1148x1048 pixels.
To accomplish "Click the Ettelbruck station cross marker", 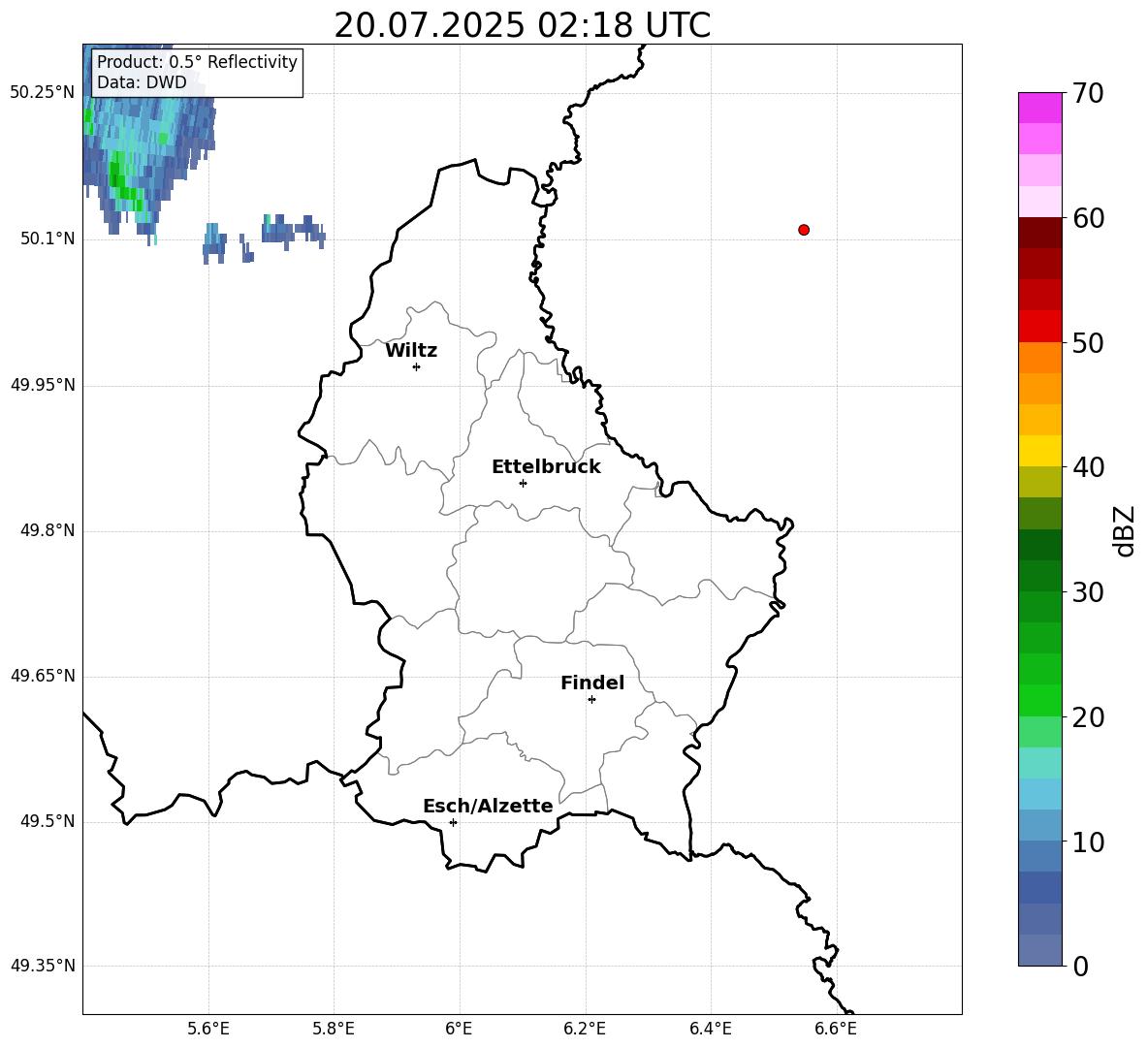I will pyautogui.click(x=523, y=483).
